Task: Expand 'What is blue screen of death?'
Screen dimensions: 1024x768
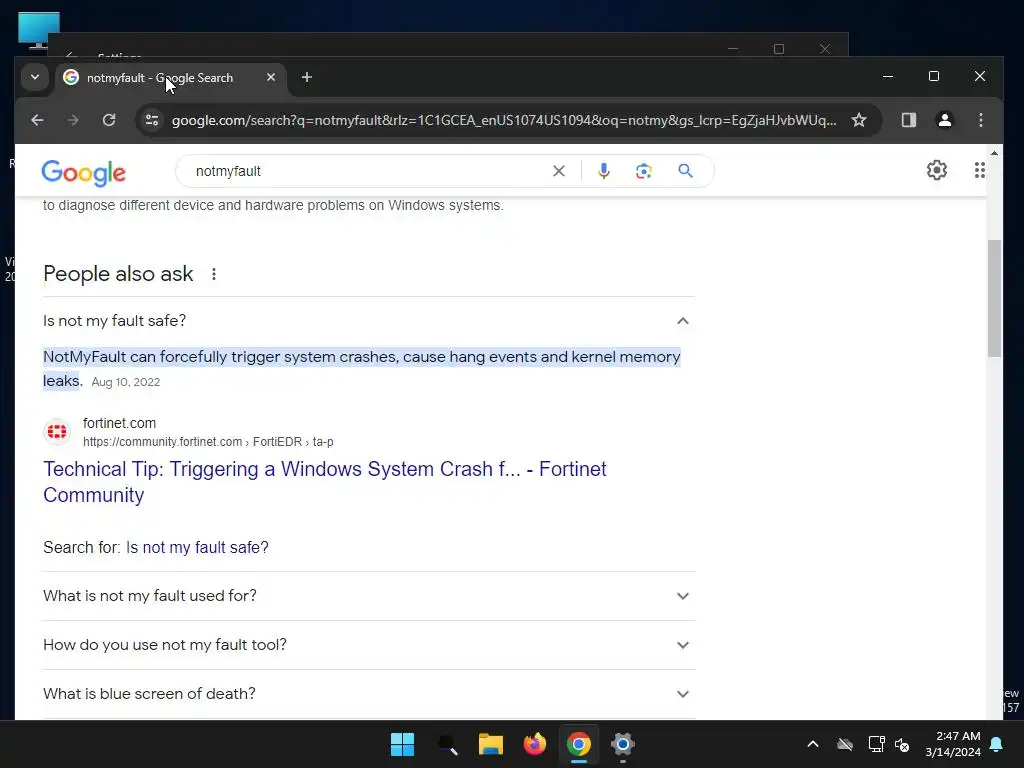Action: (369, 694)
